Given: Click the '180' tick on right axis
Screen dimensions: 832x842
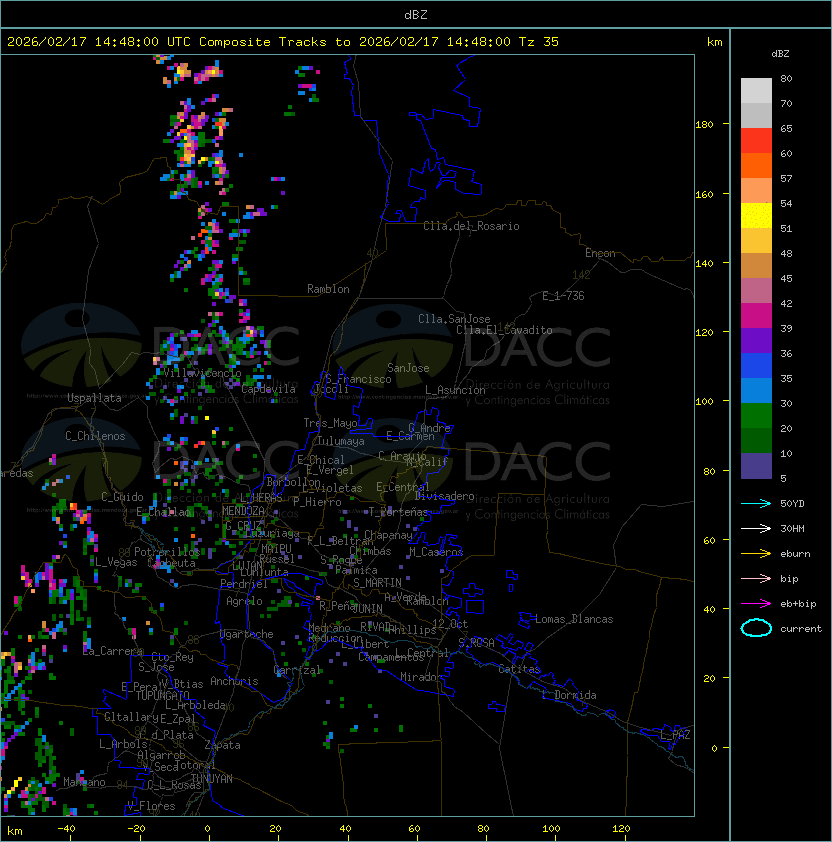Looking at the screenshot, I should 704,125.
